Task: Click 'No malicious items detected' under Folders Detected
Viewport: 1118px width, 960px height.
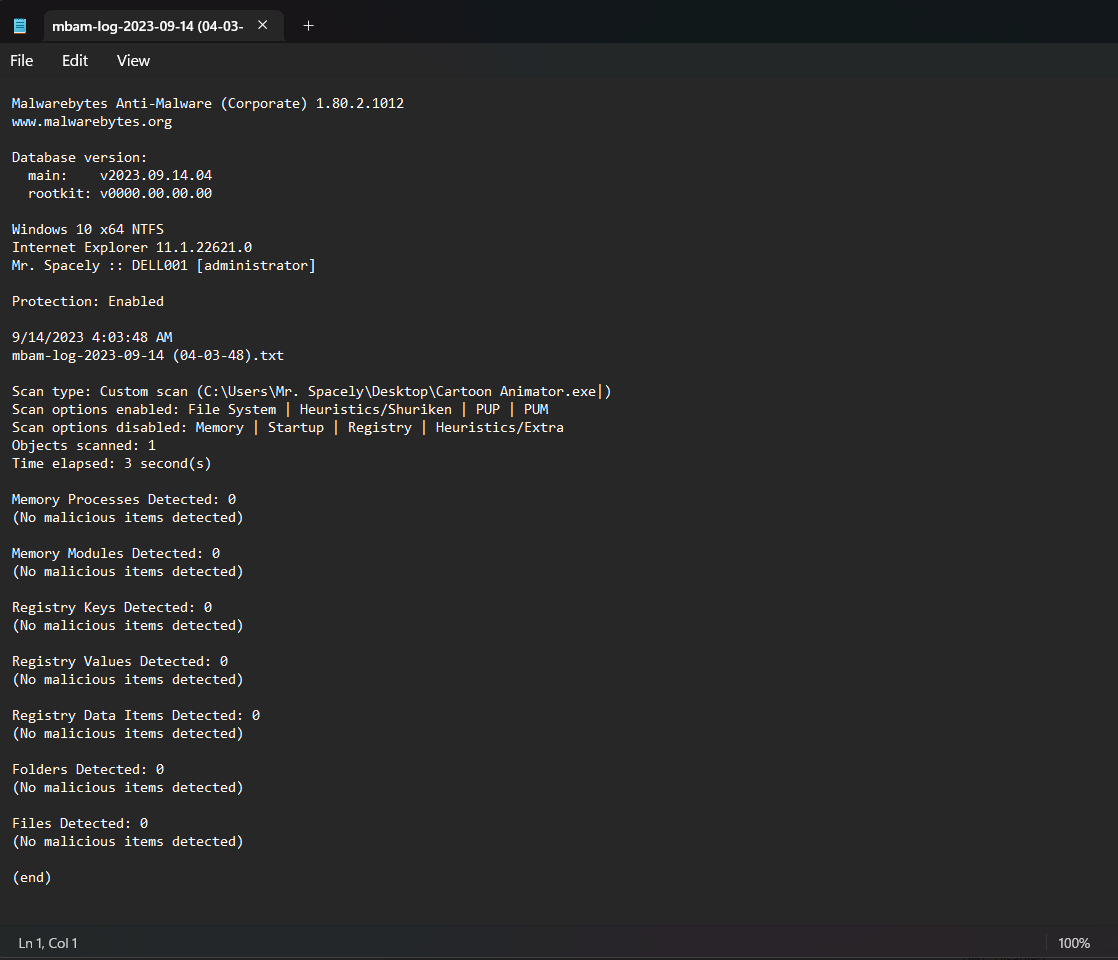Action: pos(128,787)
